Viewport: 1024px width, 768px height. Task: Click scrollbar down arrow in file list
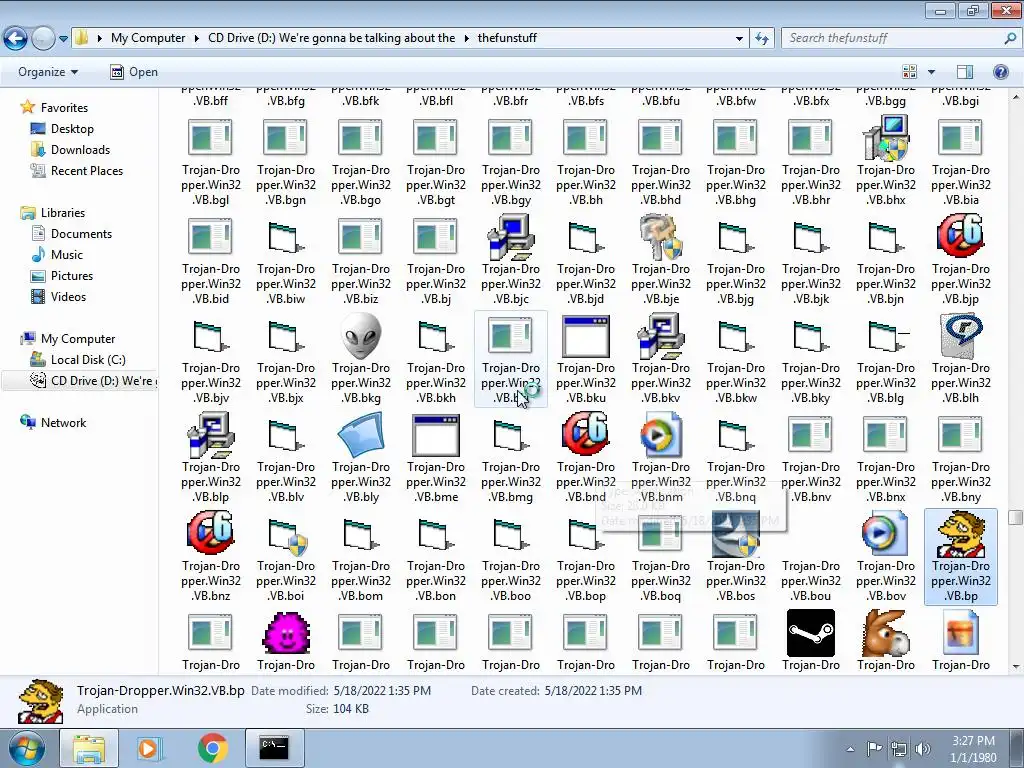pos(1015,667)
